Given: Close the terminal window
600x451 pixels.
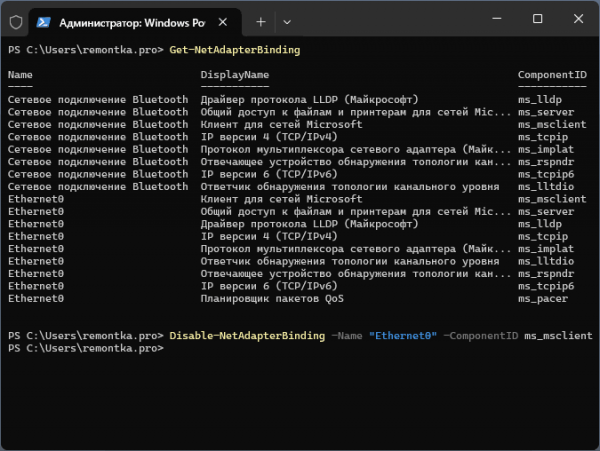Looking at the screenshot, I should point(578,18).
